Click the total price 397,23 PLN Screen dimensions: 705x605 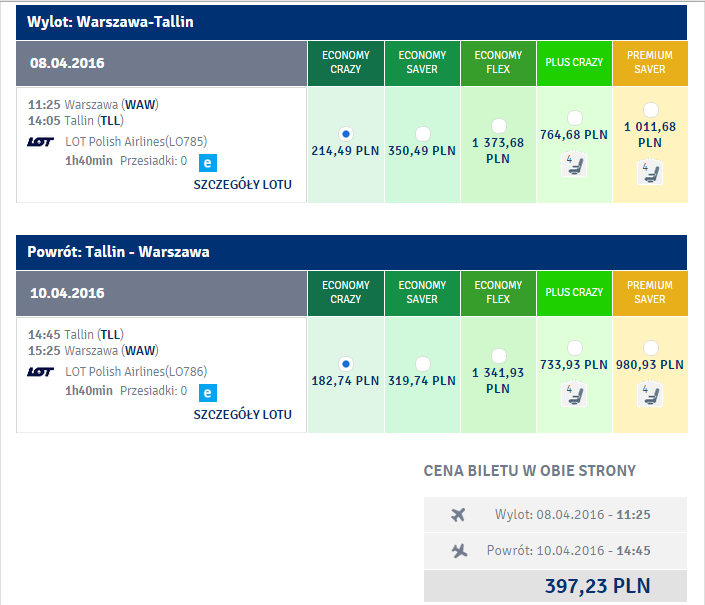598,586
